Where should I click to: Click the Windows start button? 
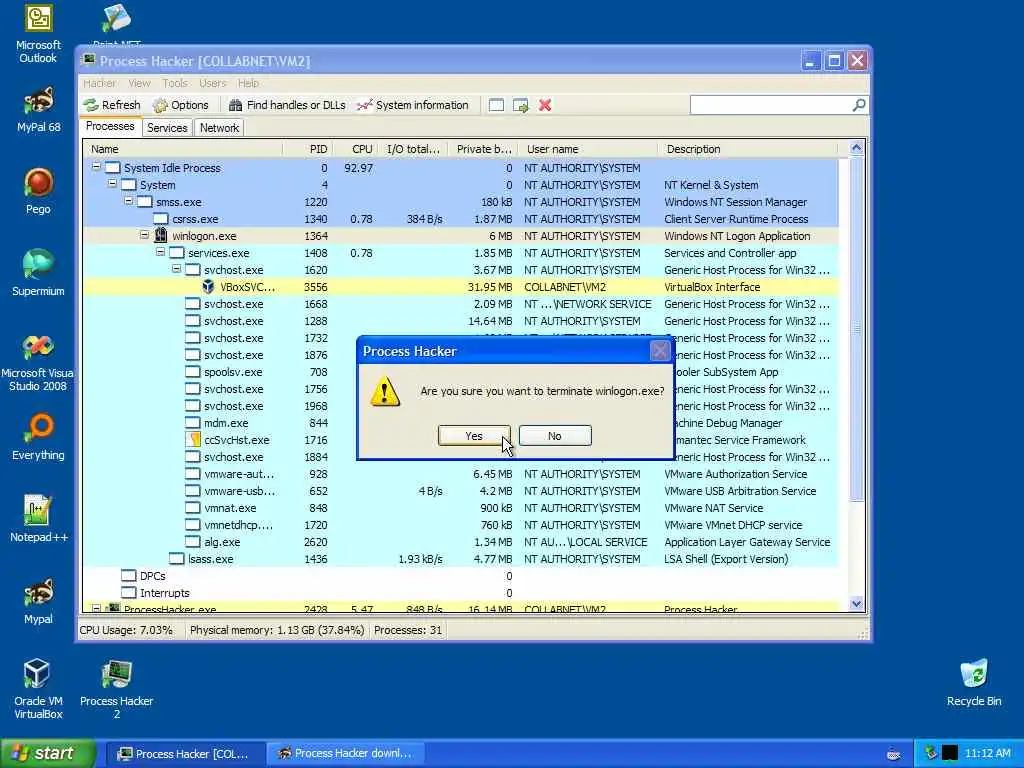coord(48,753)
